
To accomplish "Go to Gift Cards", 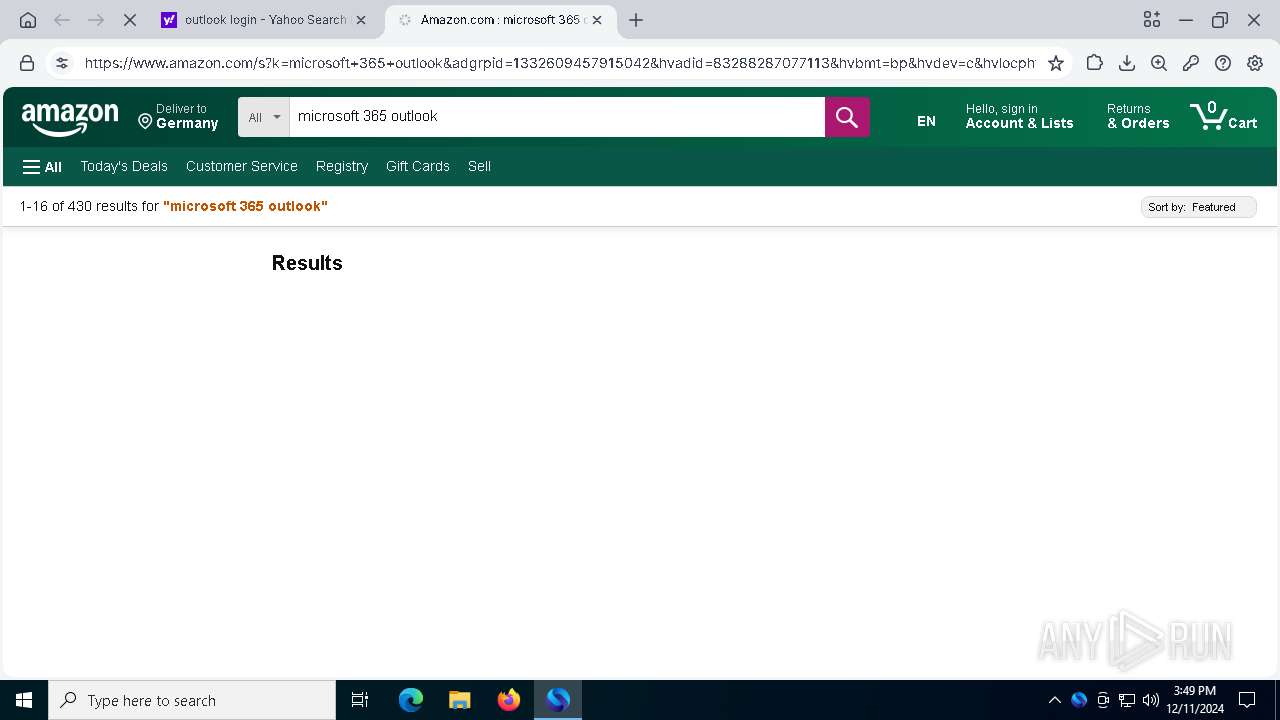I will 418,166.
